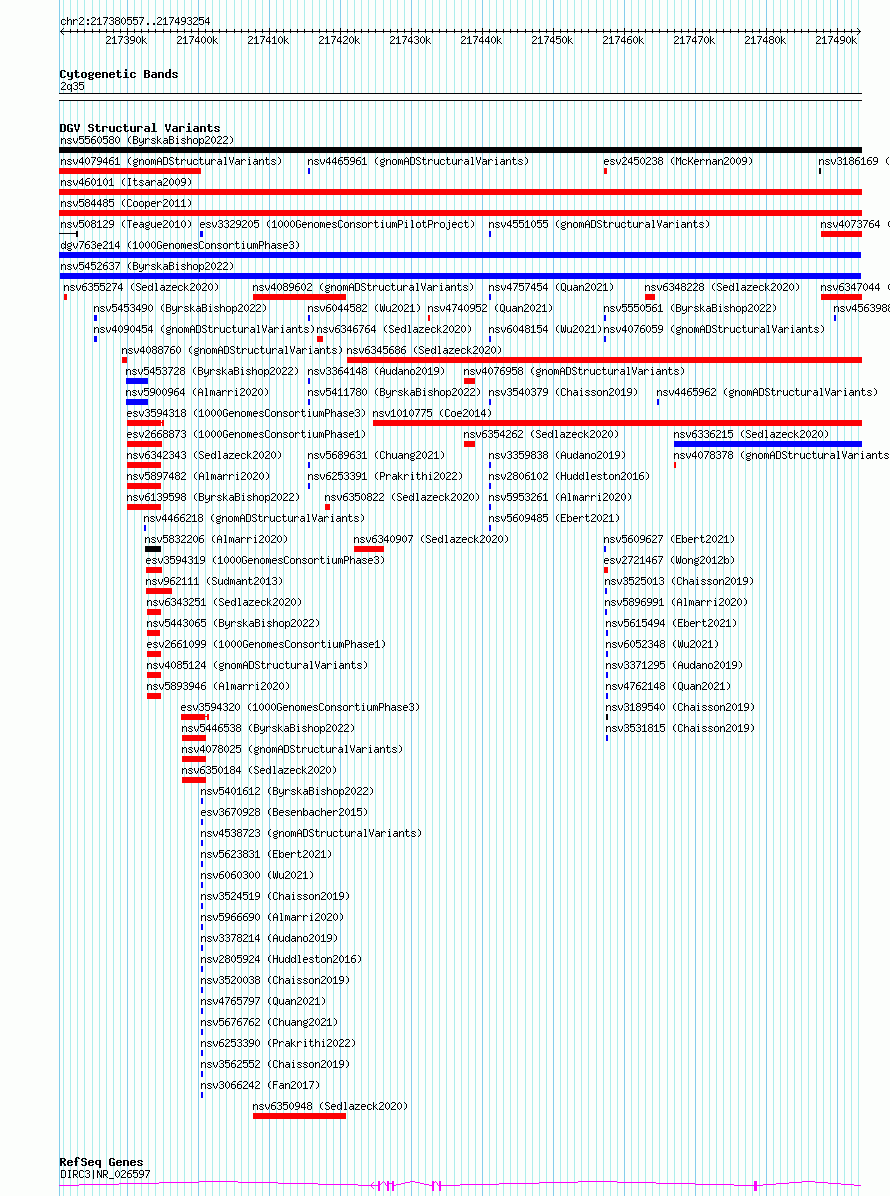Click the nsv6355274 (Sedlazeck2020) label
Image resolution: width=890 pixels, height=1196 pixels.
[x=141, y=288]
